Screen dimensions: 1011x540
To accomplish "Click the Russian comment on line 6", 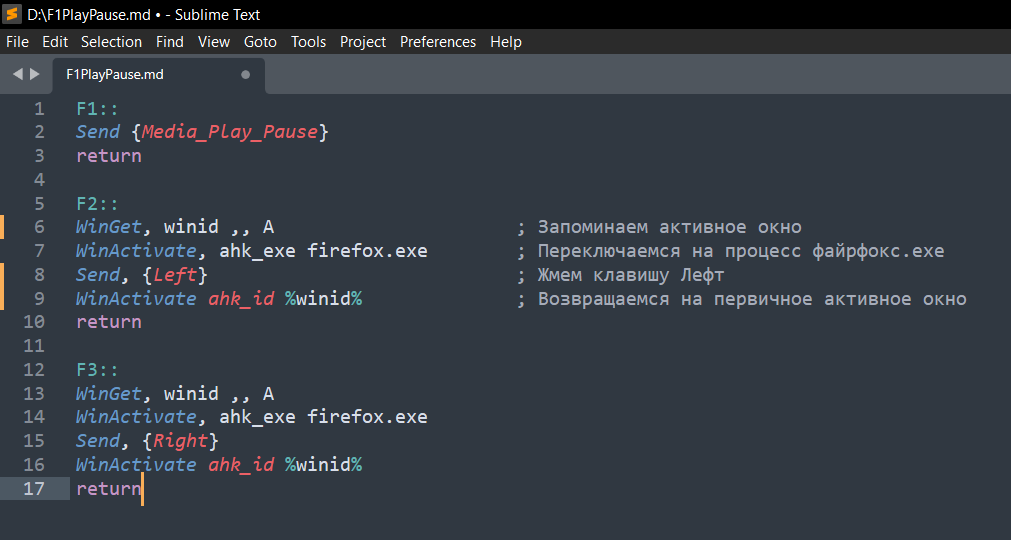I will coord(669,227).
